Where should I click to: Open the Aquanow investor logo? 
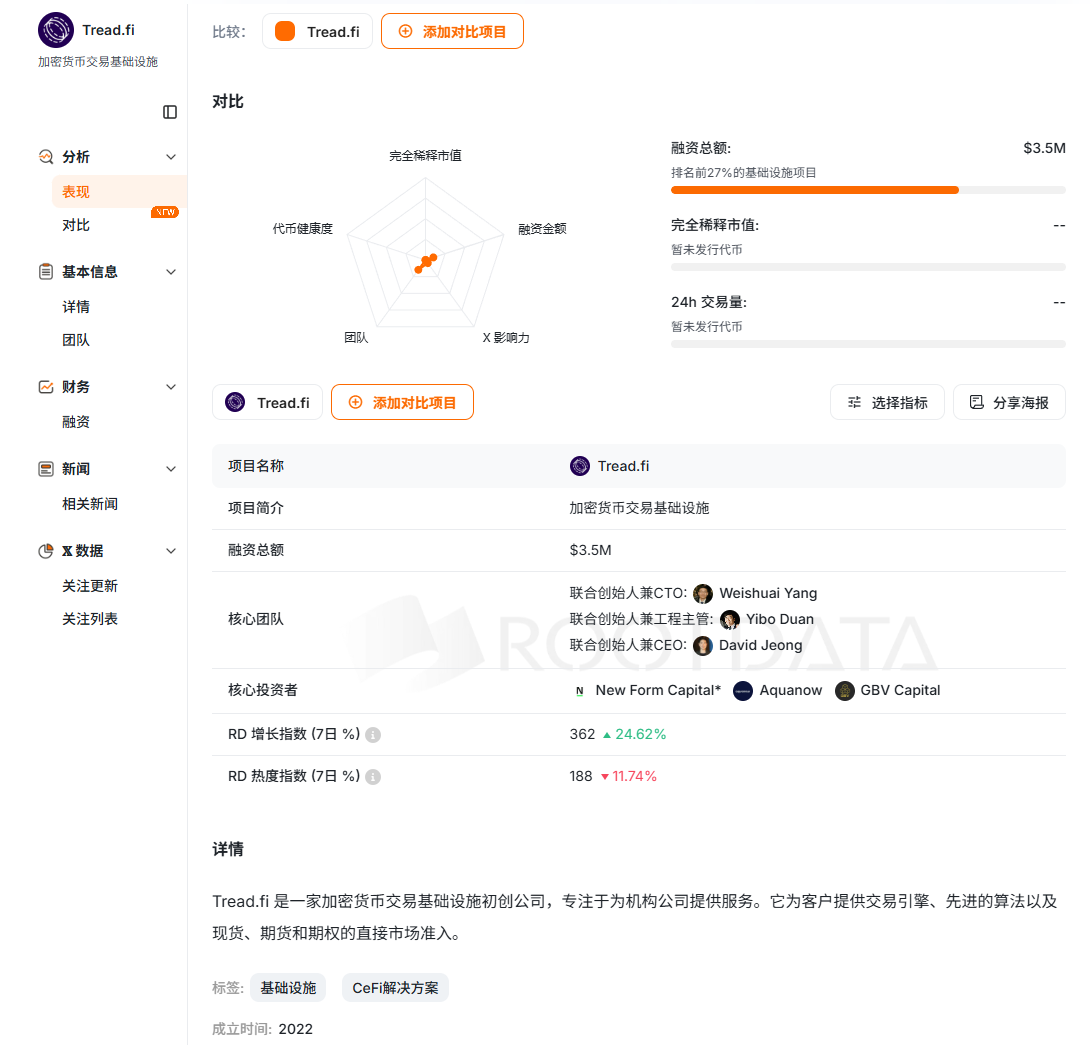point(743,691)
